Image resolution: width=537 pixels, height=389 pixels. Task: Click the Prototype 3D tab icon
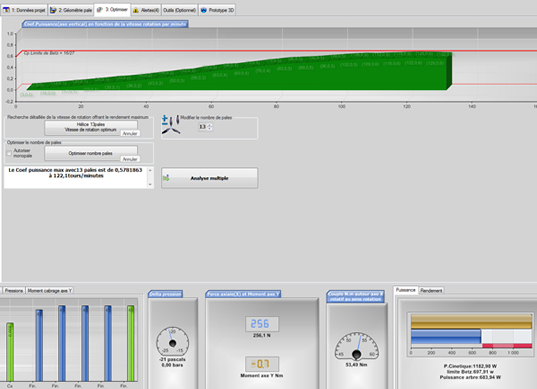point(204,10)
